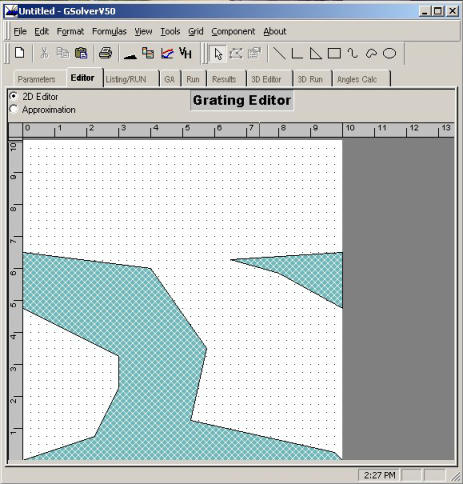Select the sine curve drawing tool
This screenshot has width=463, height=484.
(x=353, y=53)
